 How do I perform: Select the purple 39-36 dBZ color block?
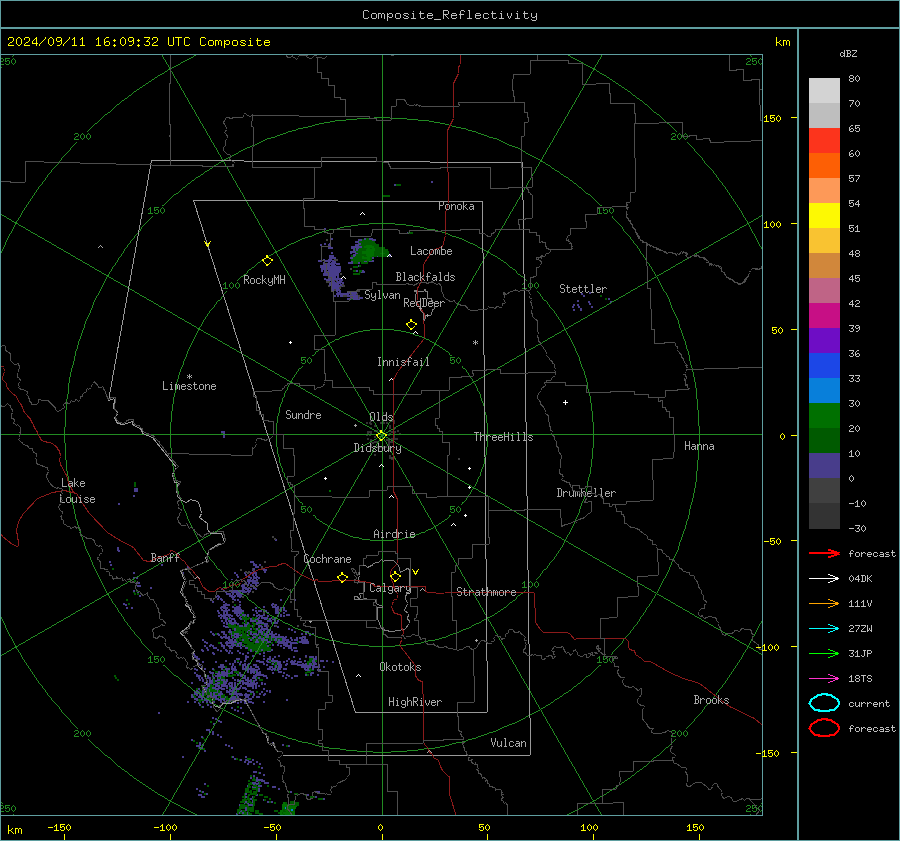(824, 341)
